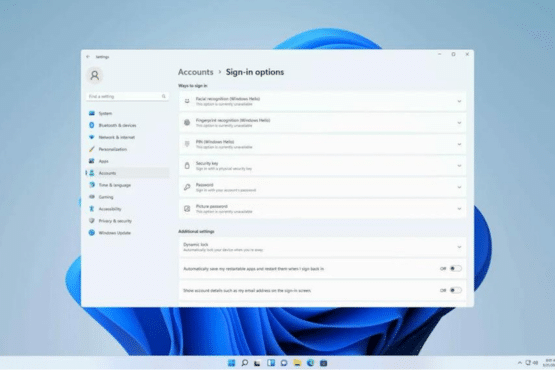Click the Gaming controller icon
This screenshot has height=370, width=555.
point(92,197)
